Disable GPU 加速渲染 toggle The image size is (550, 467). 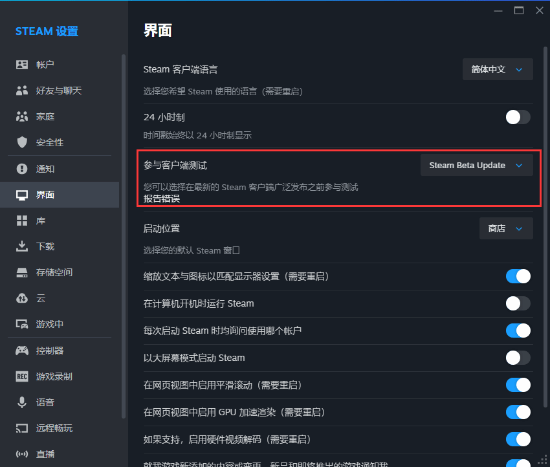(518, 412)
